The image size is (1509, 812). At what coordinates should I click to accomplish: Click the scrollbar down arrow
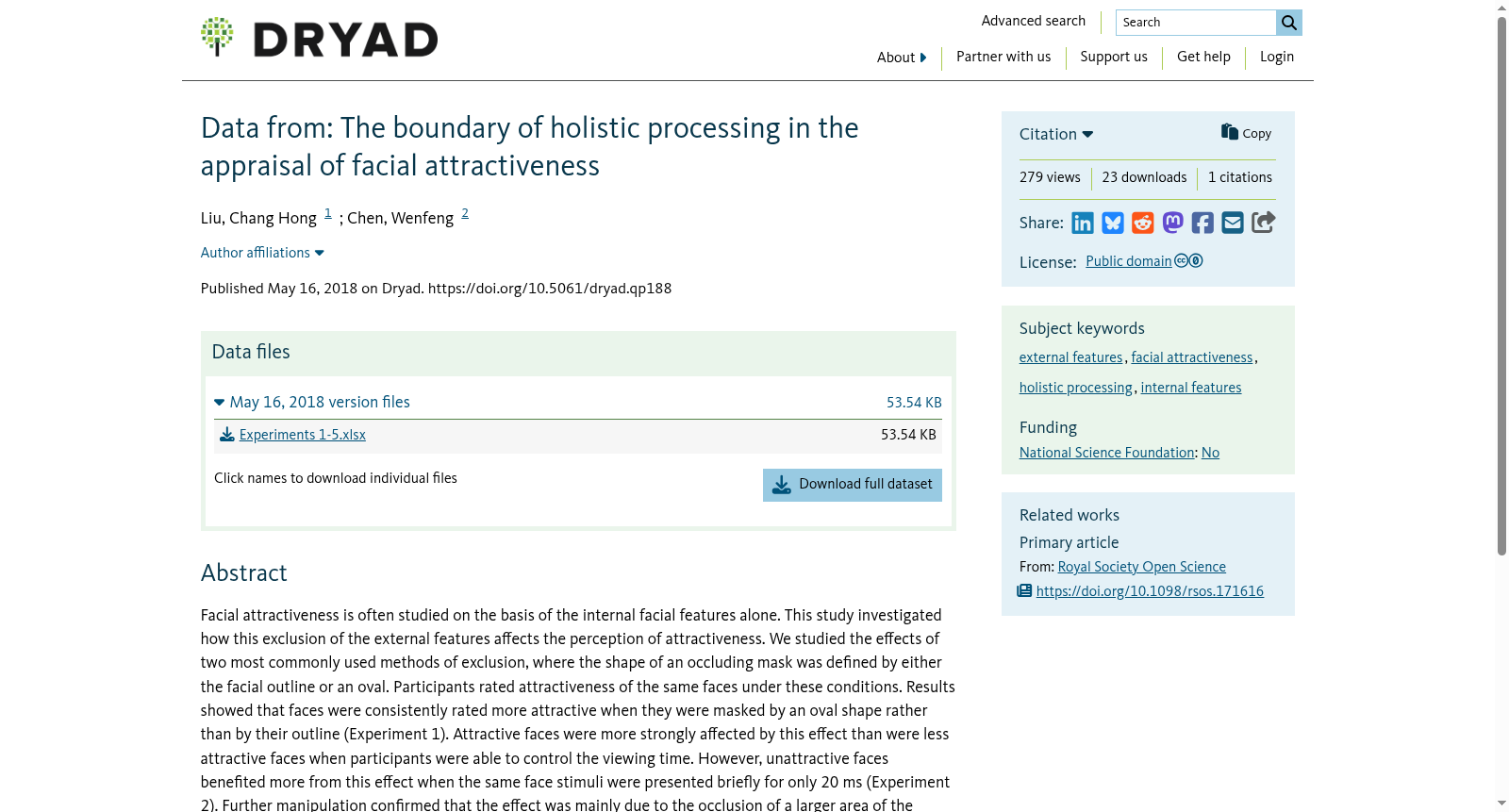1501,804
